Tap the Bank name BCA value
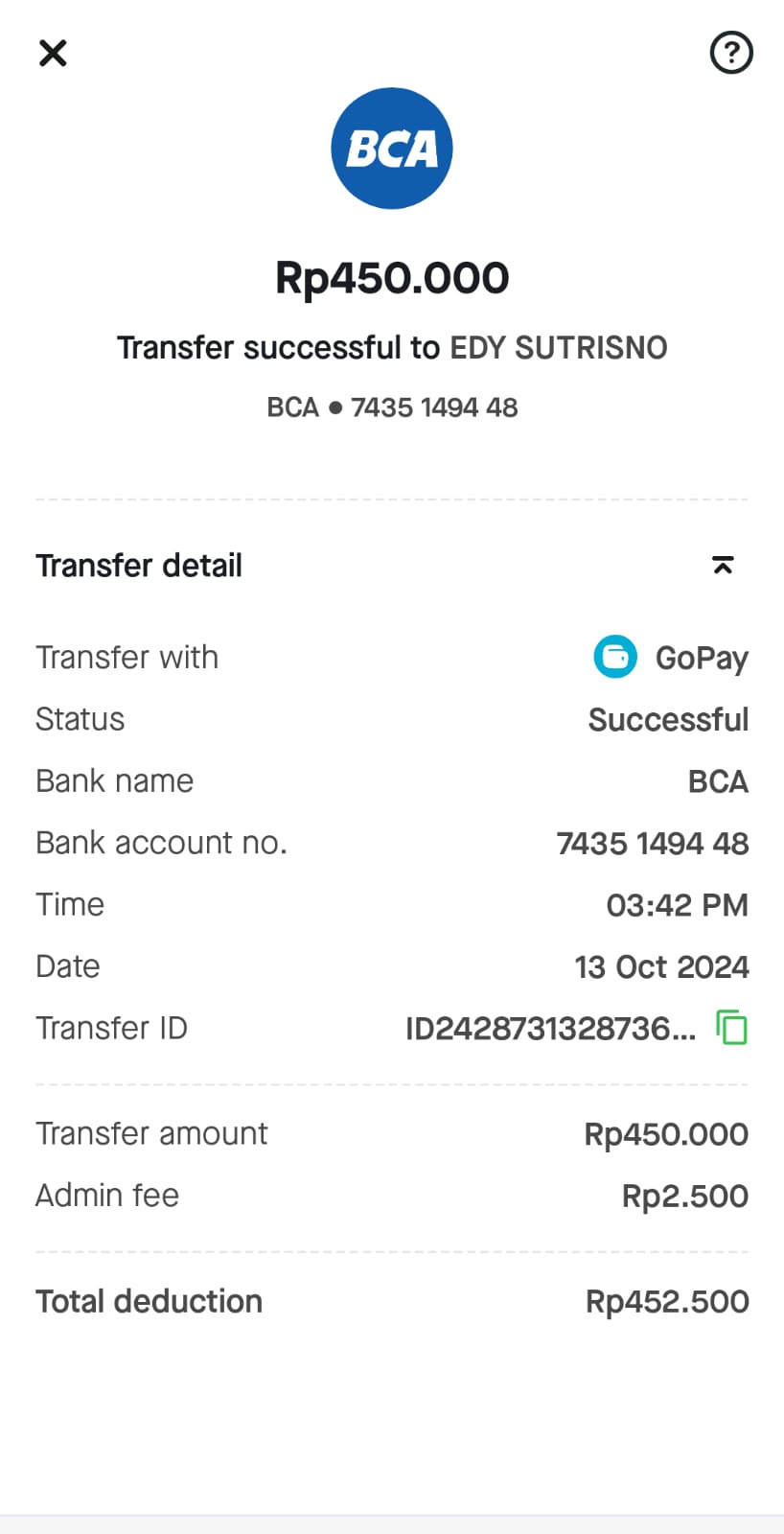Screen dimensions: 784x1534 (x=718, y=782)
